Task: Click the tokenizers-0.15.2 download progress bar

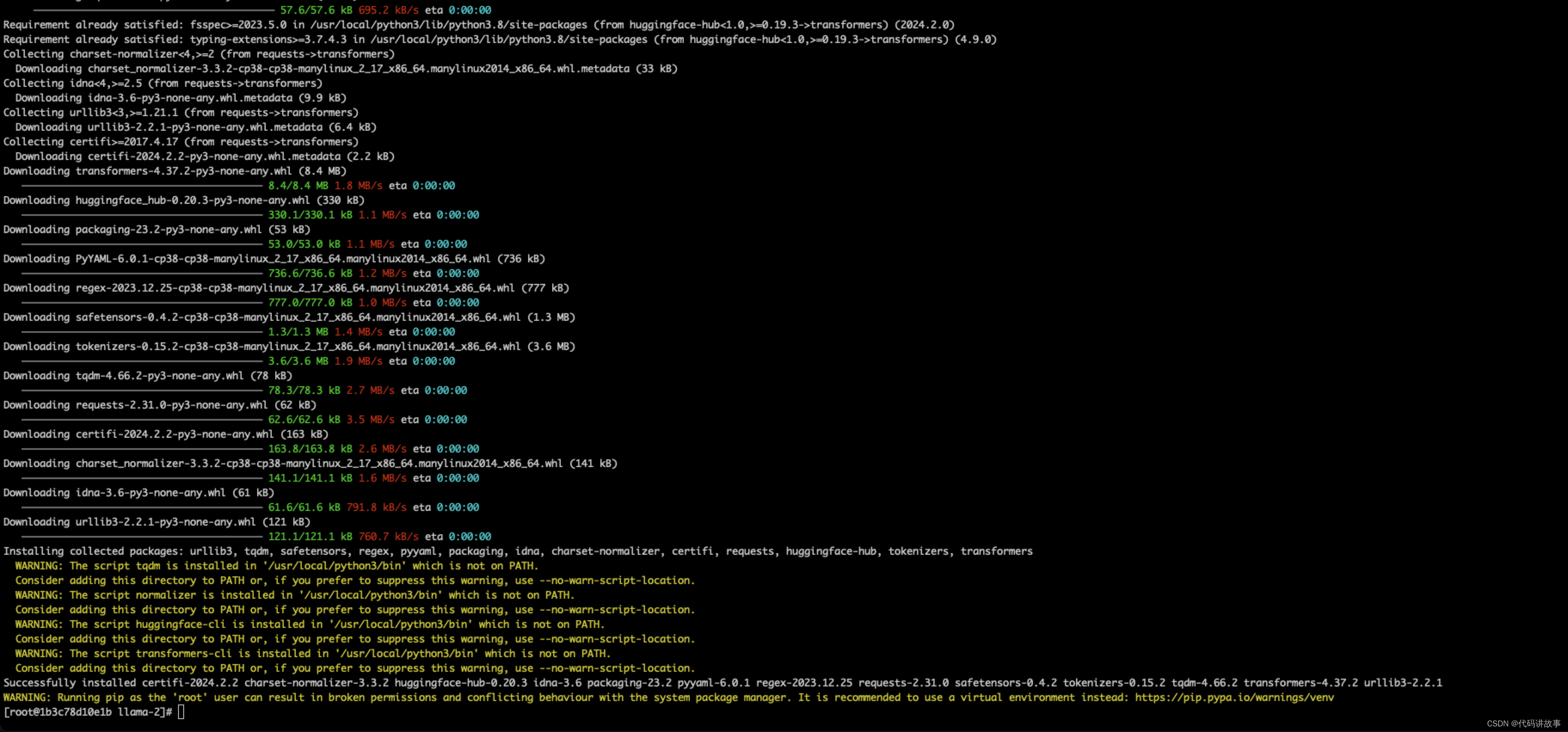Action: click(142, 361)
